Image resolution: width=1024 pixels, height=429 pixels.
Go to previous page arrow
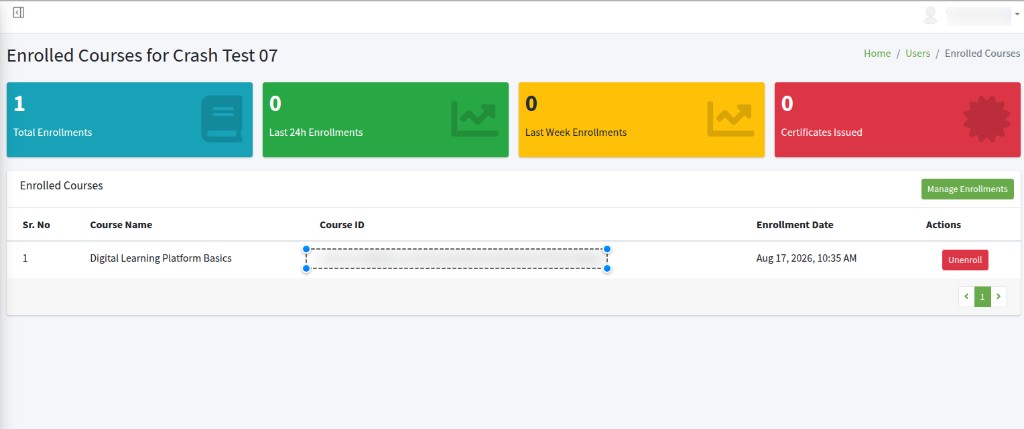click(x=966, y=296)
